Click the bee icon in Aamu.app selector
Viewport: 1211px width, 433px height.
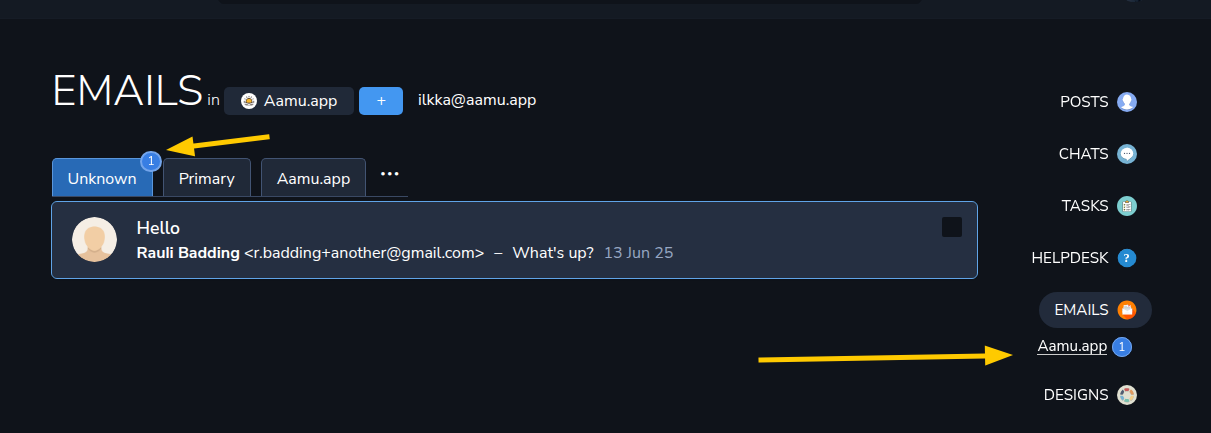tap(248, 101)
